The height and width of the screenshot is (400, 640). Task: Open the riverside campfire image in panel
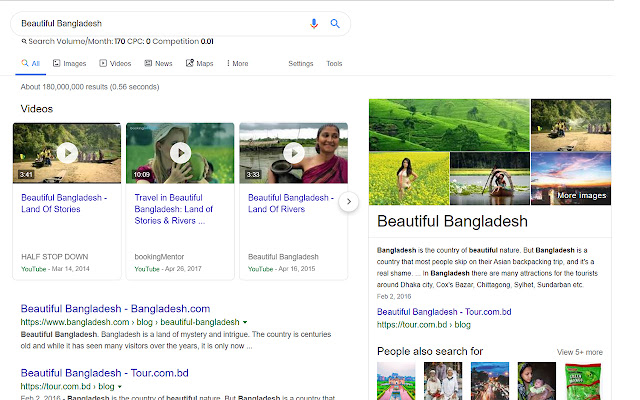(571, 125)
